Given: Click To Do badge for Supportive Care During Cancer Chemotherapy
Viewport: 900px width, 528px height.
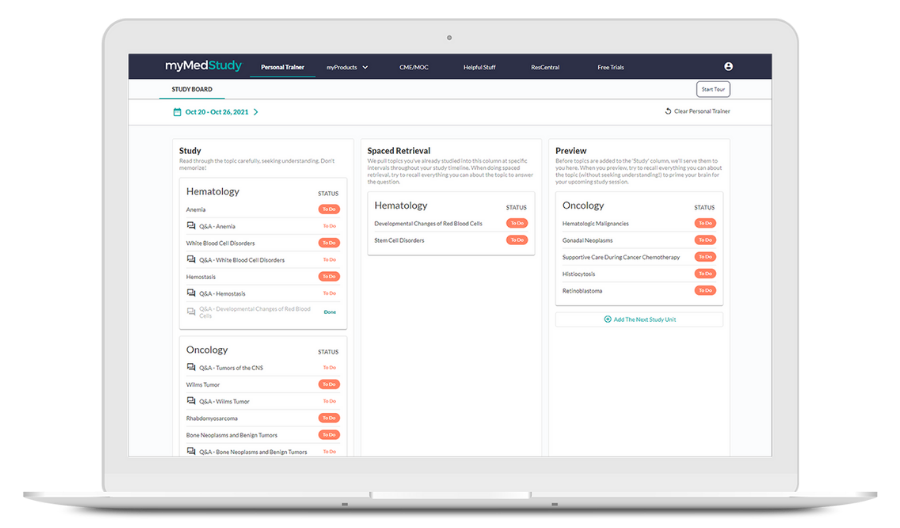Looking at the screenshot, I should click(705, 257).
